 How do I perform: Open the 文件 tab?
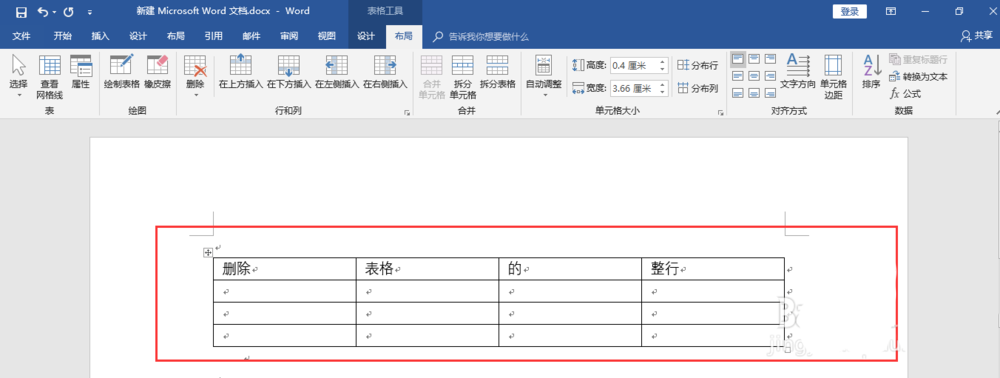click(22, 36)
